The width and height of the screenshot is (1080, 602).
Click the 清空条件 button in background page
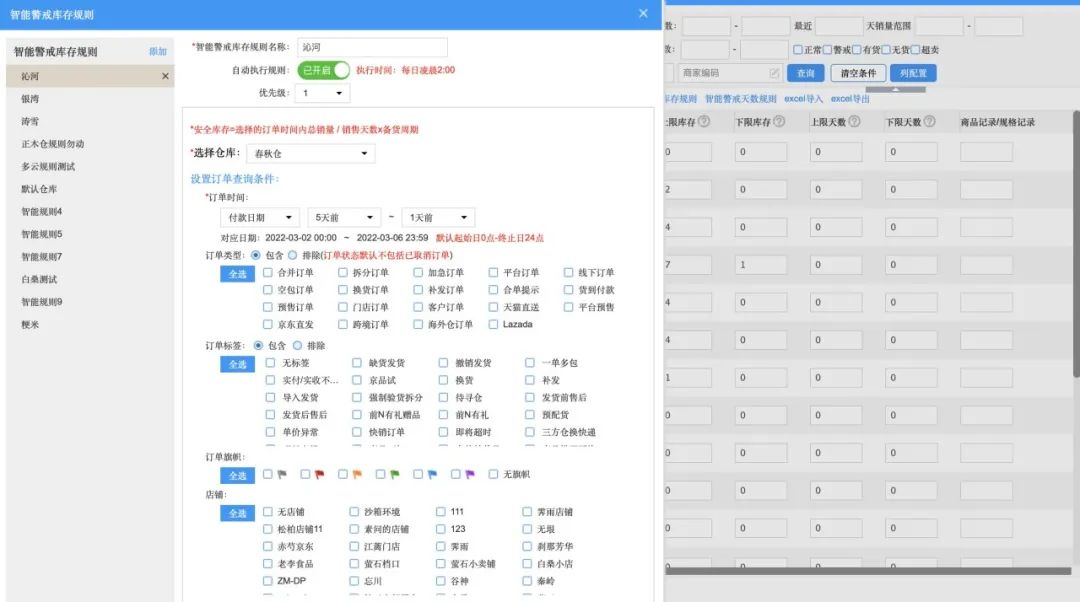pyautogui.click(x=858, y=73)
